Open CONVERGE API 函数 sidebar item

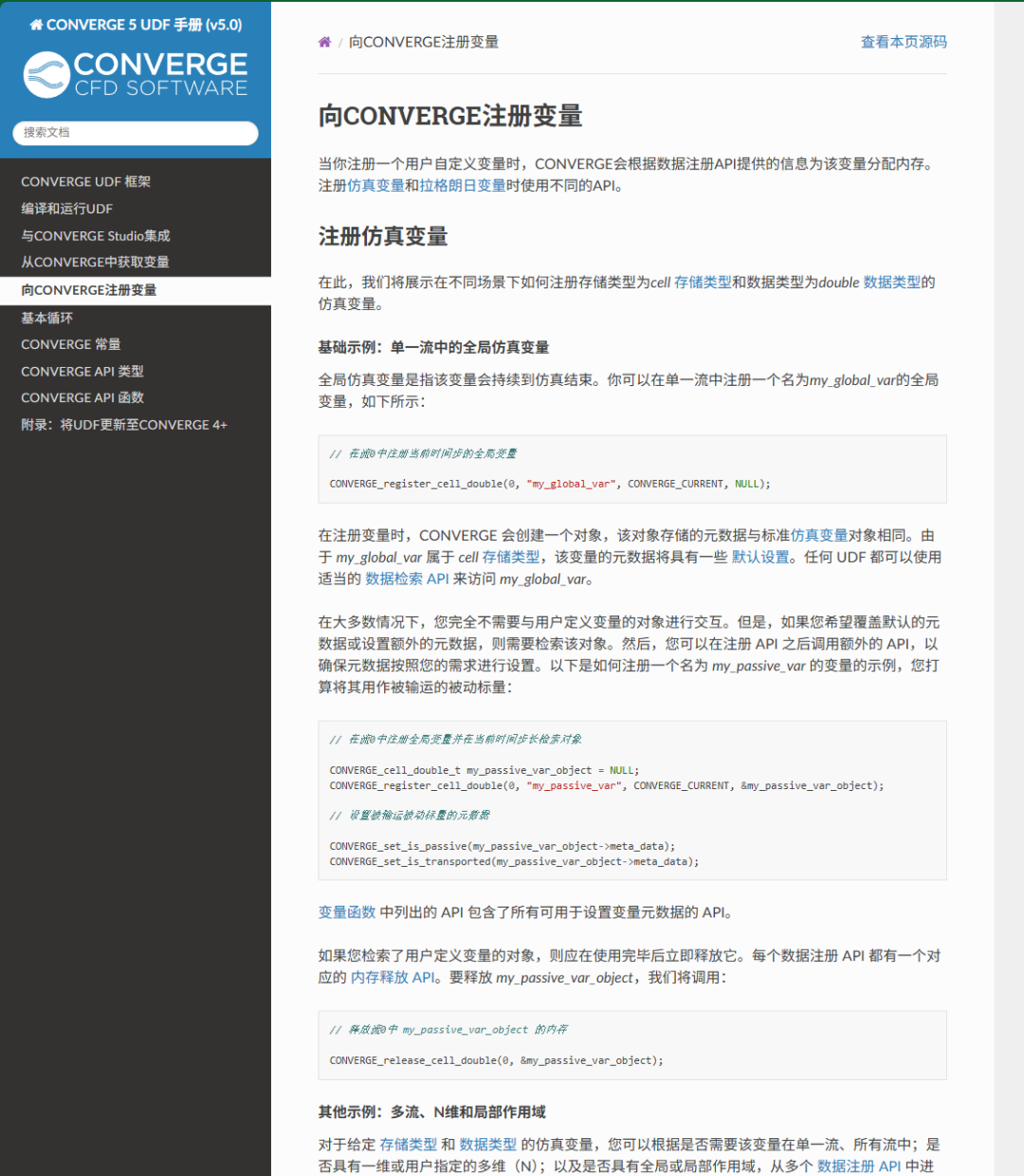pyautogui.click(x=82, y=397)
